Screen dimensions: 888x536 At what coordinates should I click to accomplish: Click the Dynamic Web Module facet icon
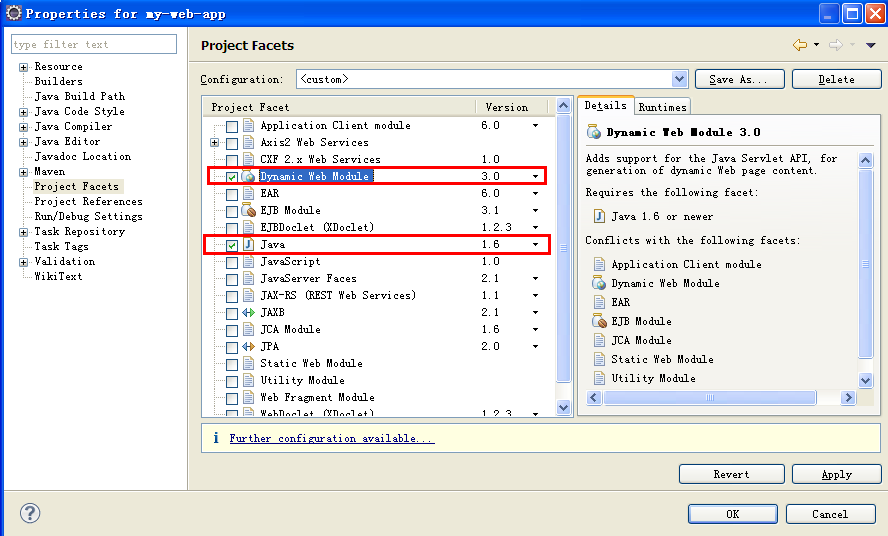tap(249, 176)
